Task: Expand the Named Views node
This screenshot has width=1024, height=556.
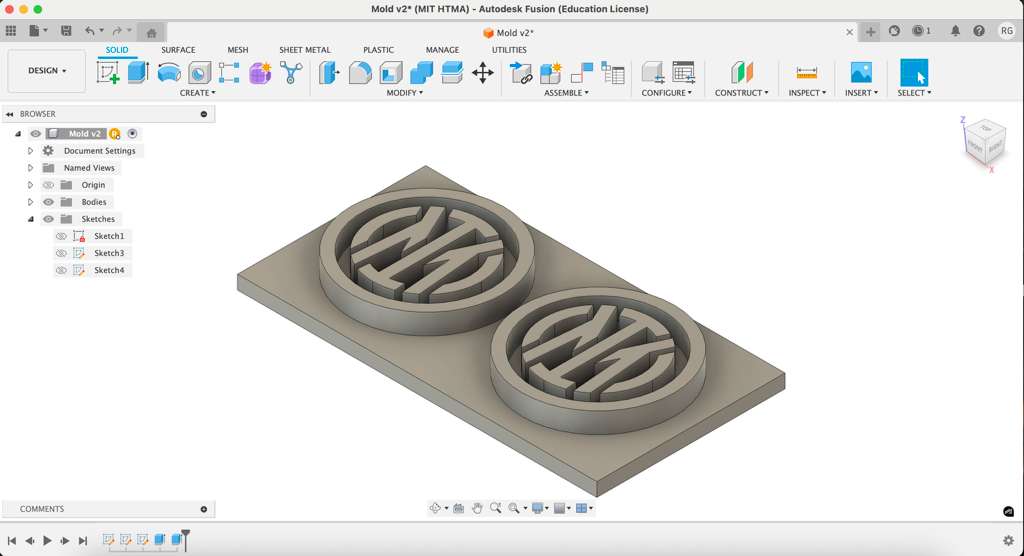Action: tap(30, 167)
